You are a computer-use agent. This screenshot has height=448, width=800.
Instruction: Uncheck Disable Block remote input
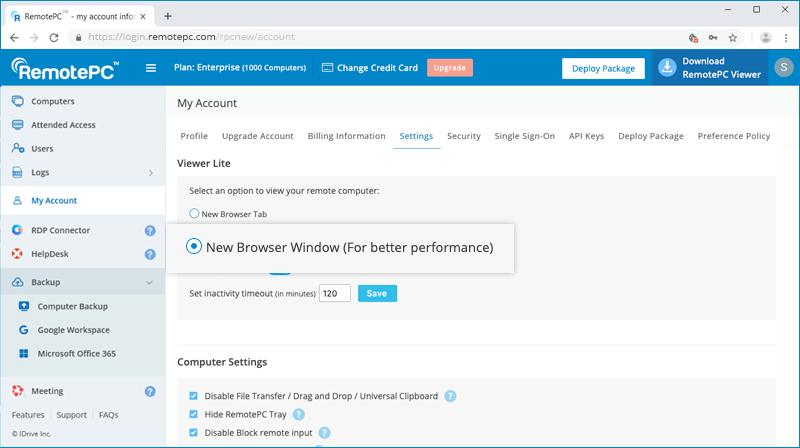click(193, 432)
